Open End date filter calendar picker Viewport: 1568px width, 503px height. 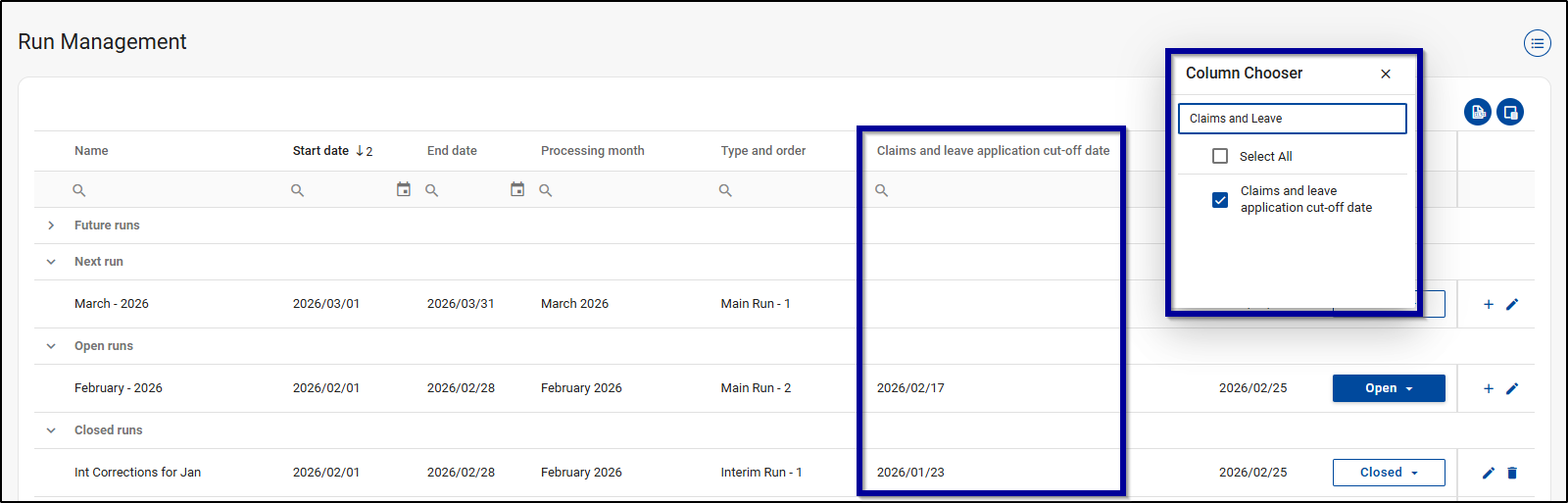click(x=517, y=189)
